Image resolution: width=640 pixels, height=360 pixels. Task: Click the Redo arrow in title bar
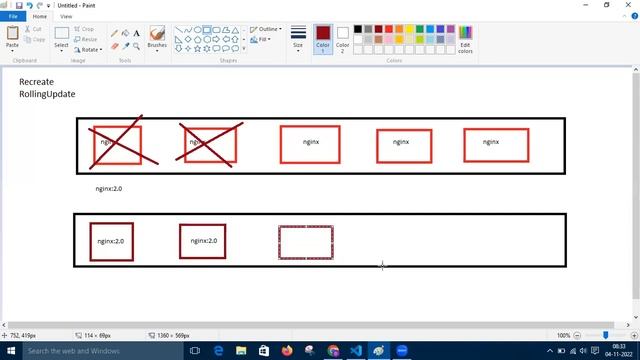[x=40, y=5]
